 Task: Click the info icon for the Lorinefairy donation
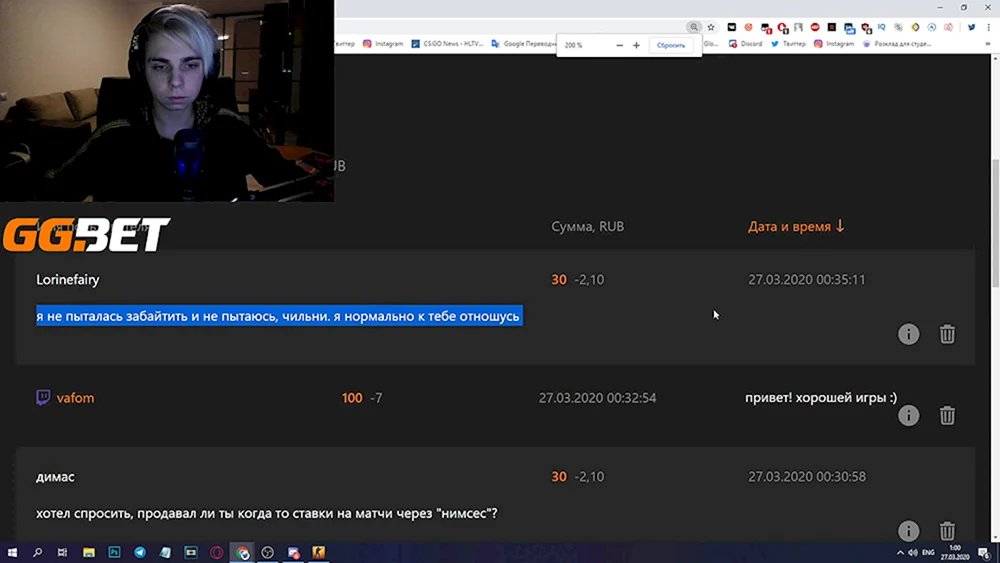908,334
